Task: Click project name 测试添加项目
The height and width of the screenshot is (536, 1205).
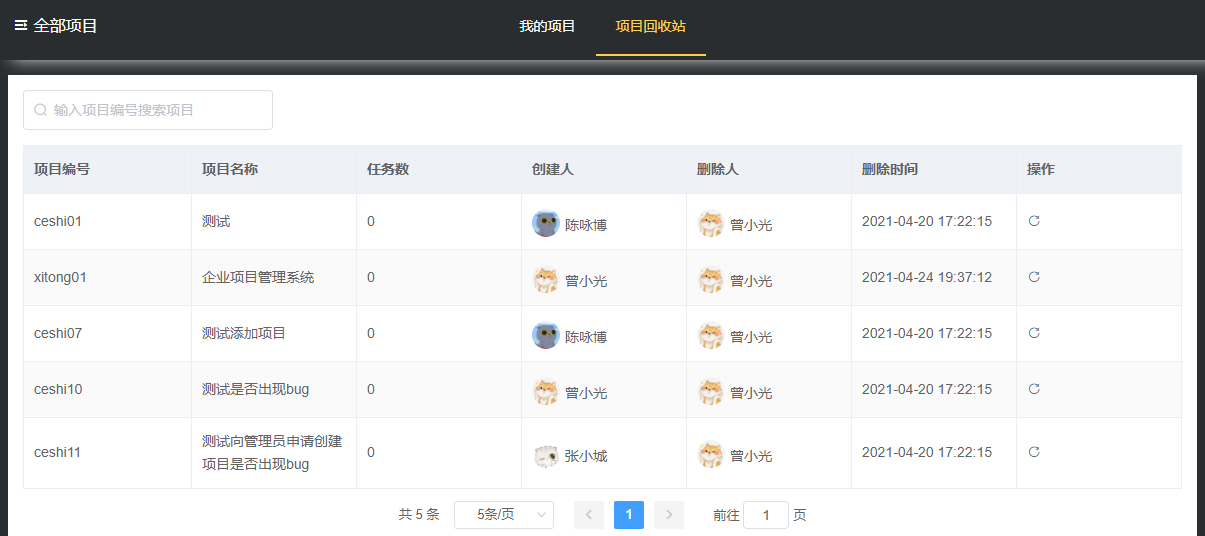Action: (244, 333)
